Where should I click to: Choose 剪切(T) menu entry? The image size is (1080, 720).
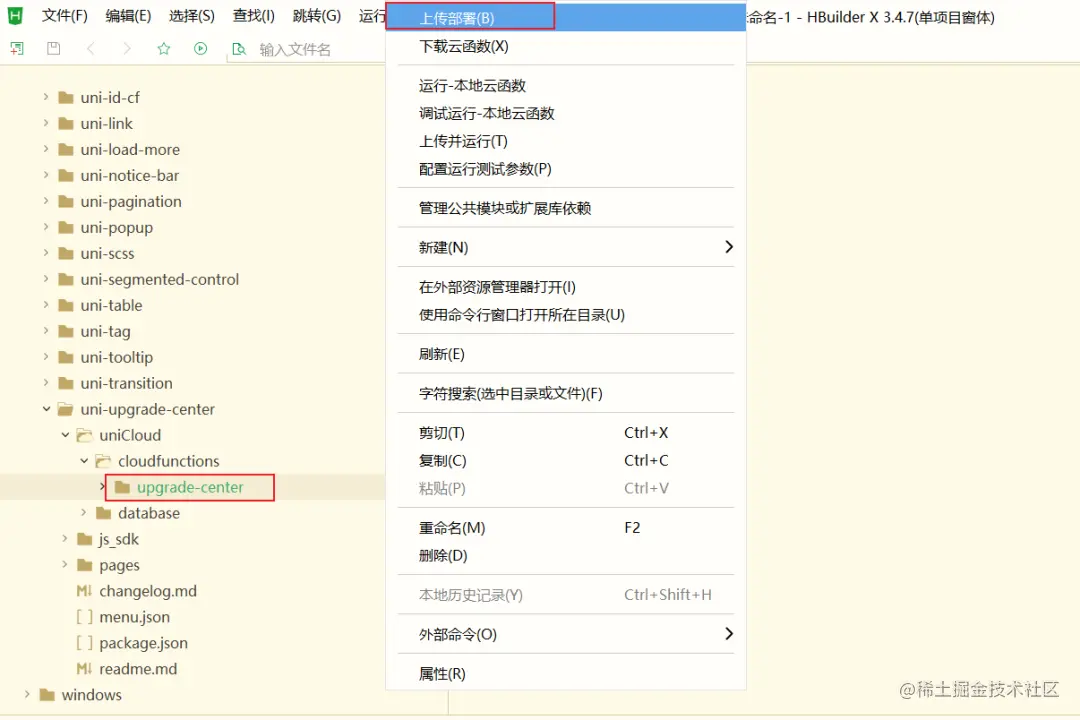[x=566, y=433]
